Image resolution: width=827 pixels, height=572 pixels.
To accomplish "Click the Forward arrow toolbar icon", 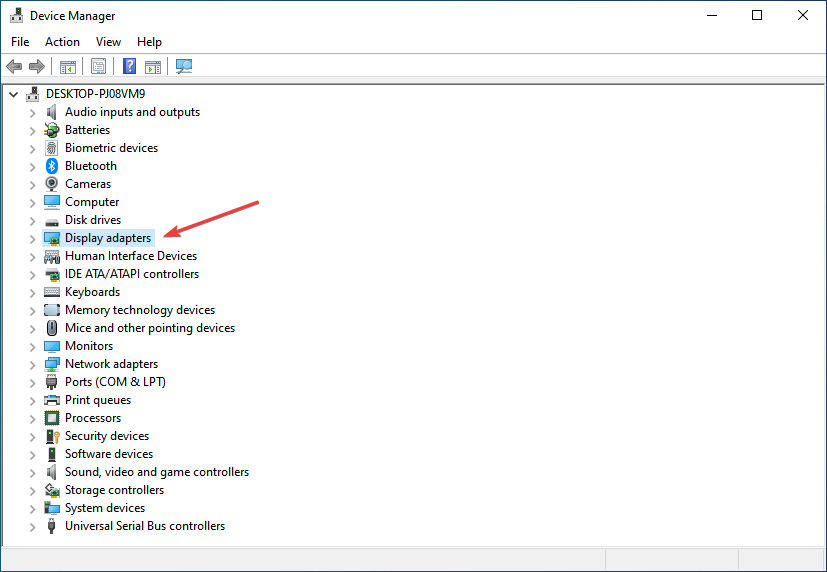I will [36, 66].
